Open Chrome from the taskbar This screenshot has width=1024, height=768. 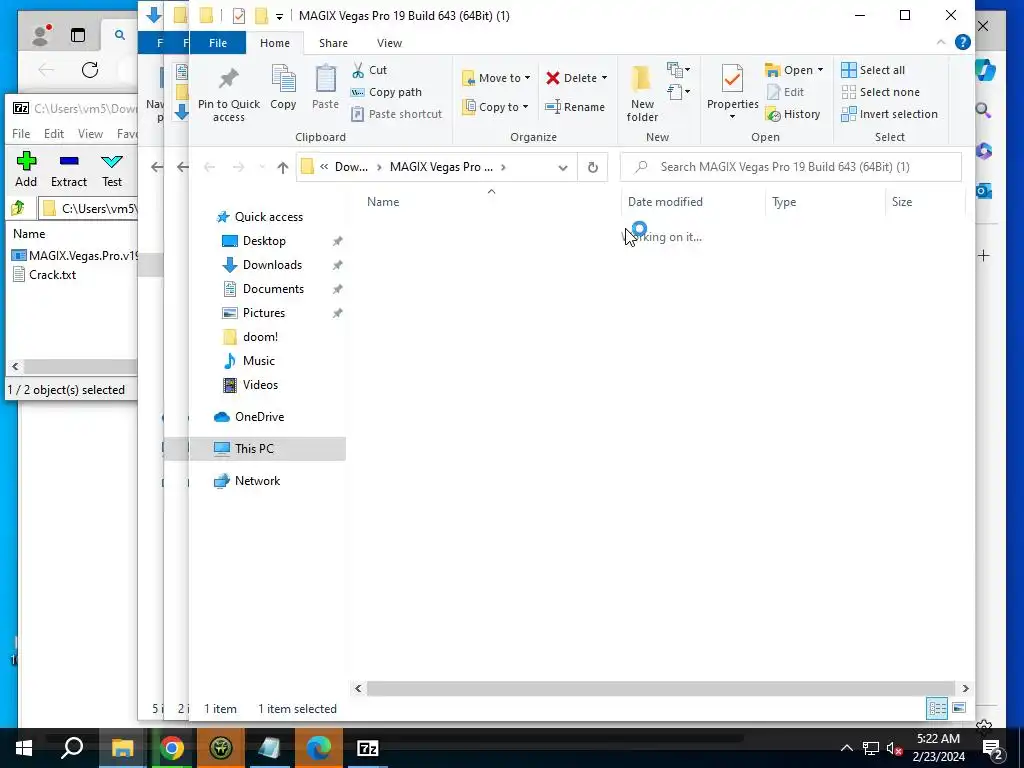(172, 748)
